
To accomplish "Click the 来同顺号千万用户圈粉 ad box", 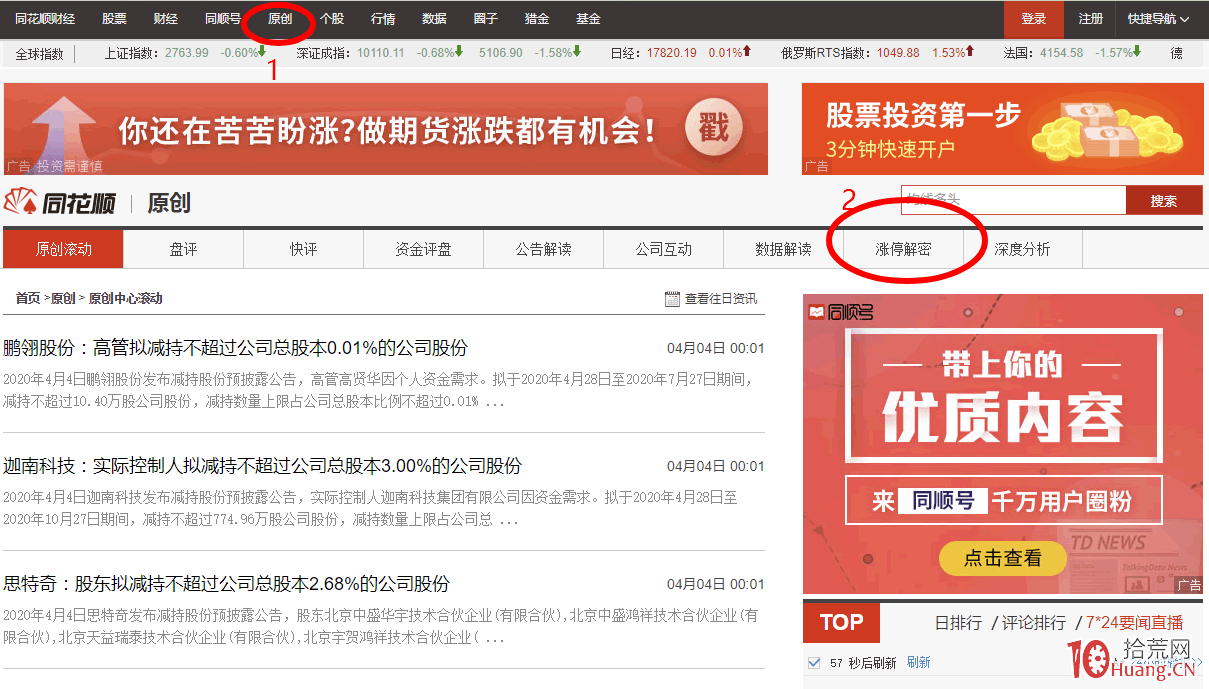I will [x=1004, y=500].
